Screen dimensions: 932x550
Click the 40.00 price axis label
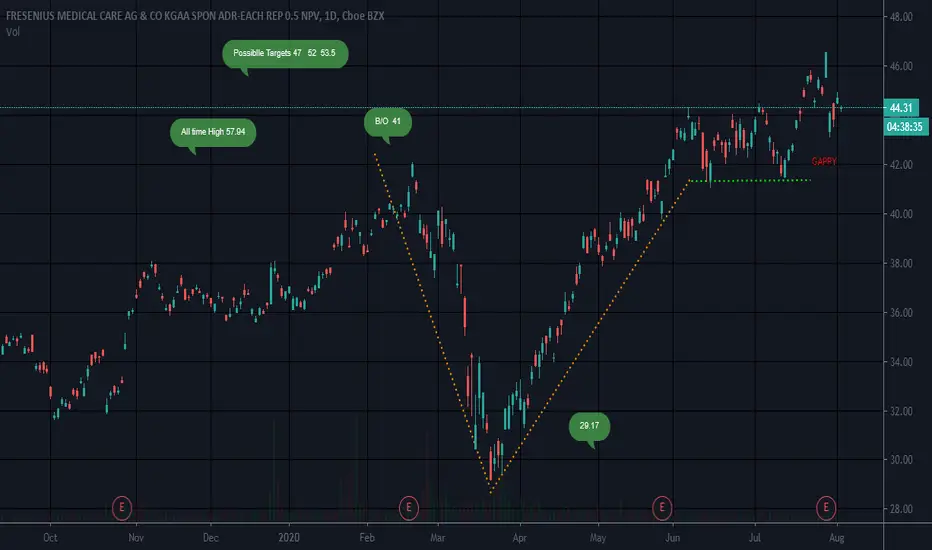pyautogui.click(x=900, y=214)
